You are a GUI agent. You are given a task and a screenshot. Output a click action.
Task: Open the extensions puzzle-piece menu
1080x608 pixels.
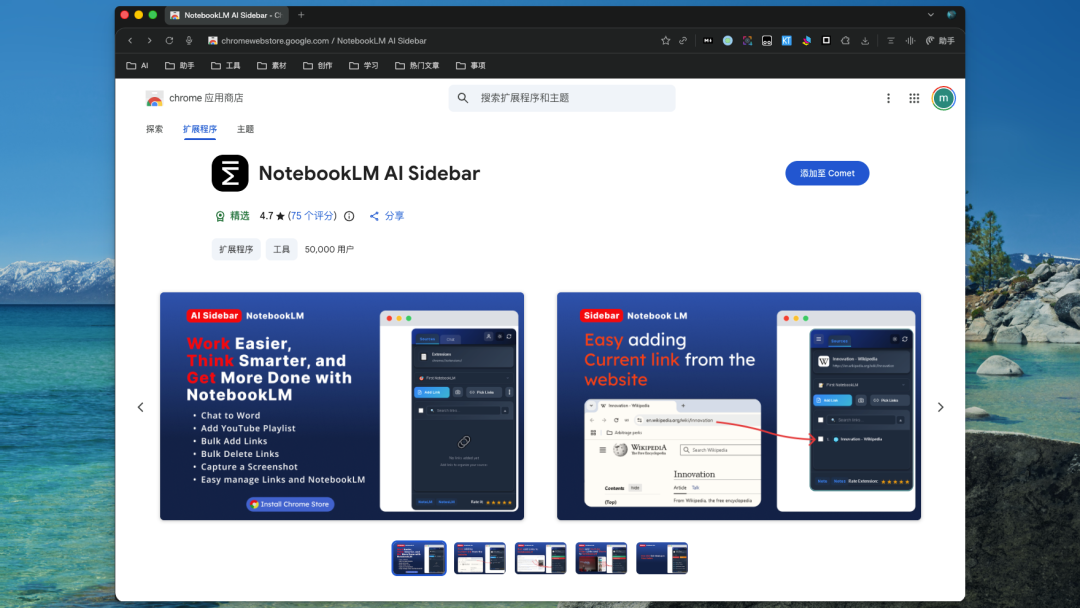point(845,41)
